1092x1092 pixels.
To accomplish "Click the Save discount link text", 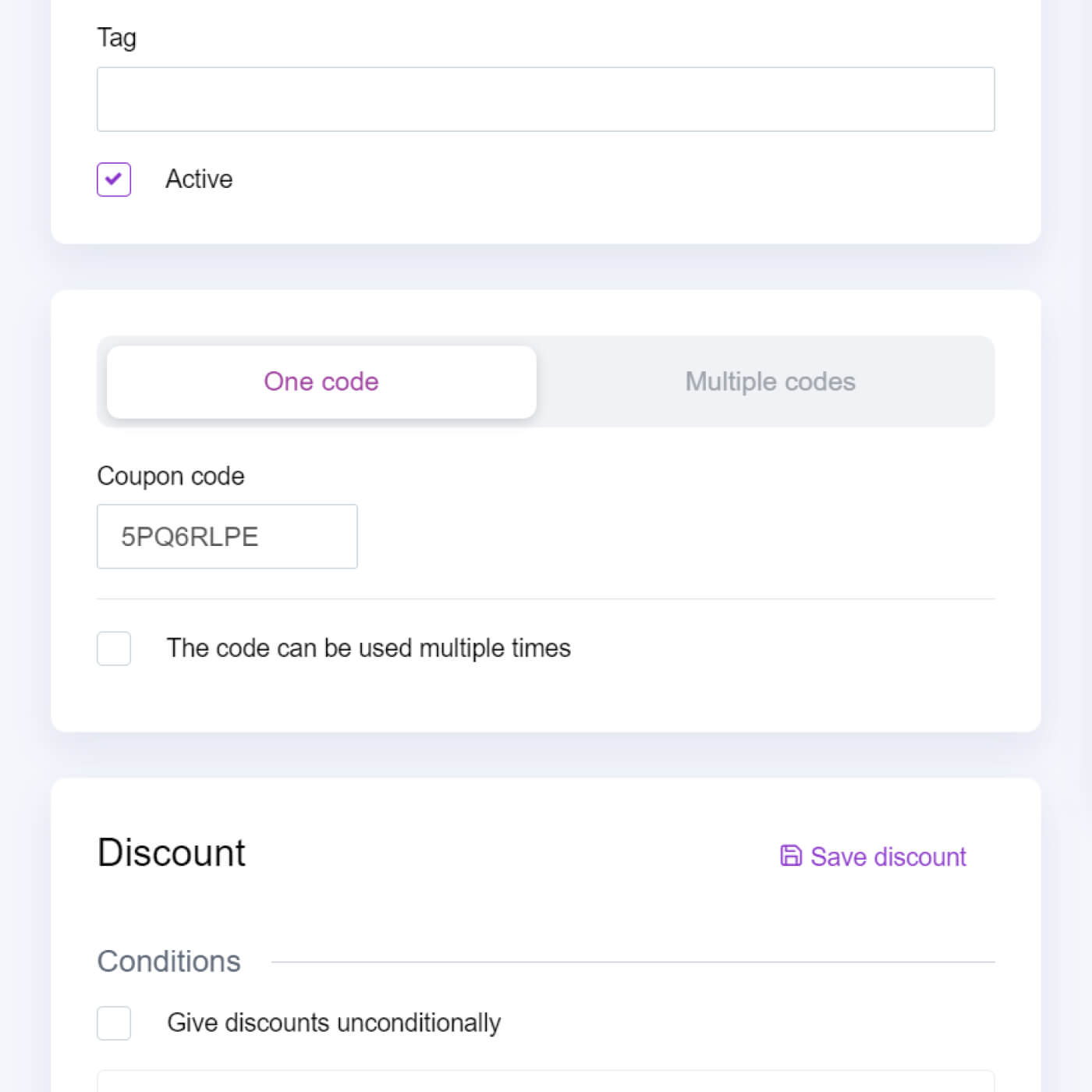I will [888, 856].
